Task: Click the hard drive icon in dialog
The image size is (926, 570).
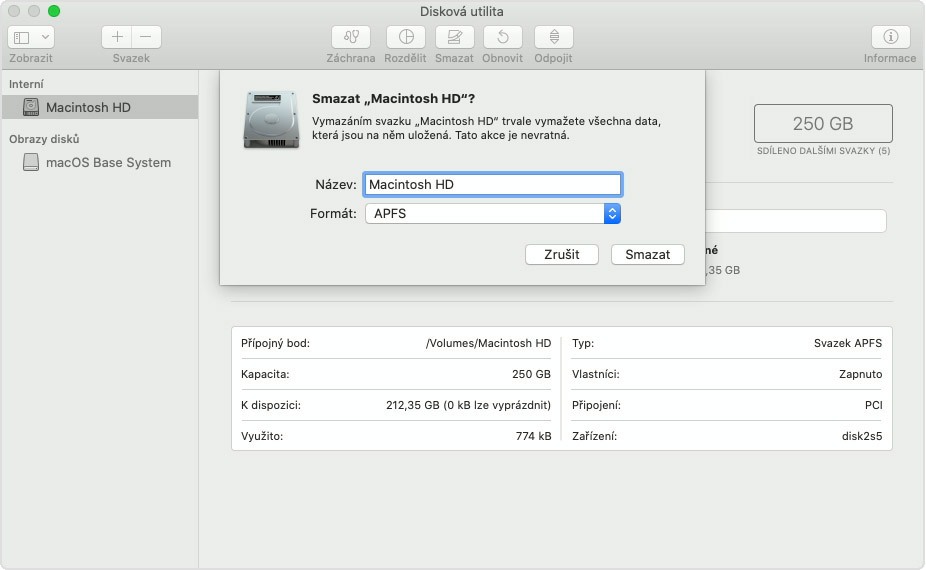Action: 272,119
